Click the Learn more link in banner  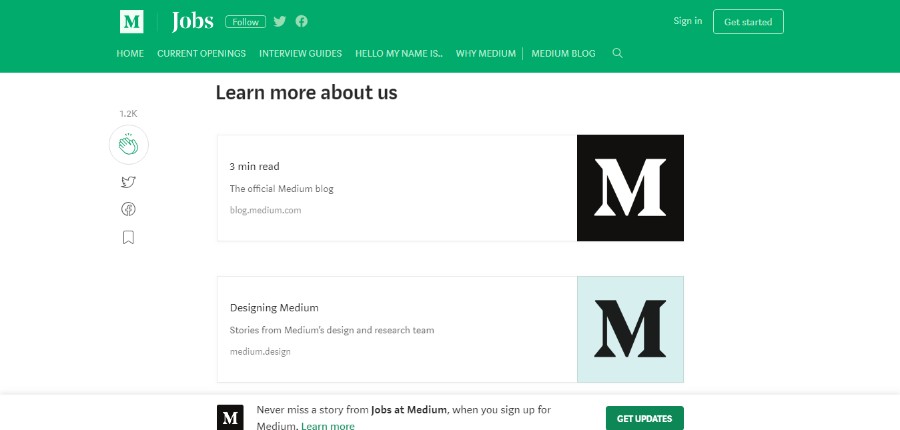pyautogui.click(x=328, y=426)
